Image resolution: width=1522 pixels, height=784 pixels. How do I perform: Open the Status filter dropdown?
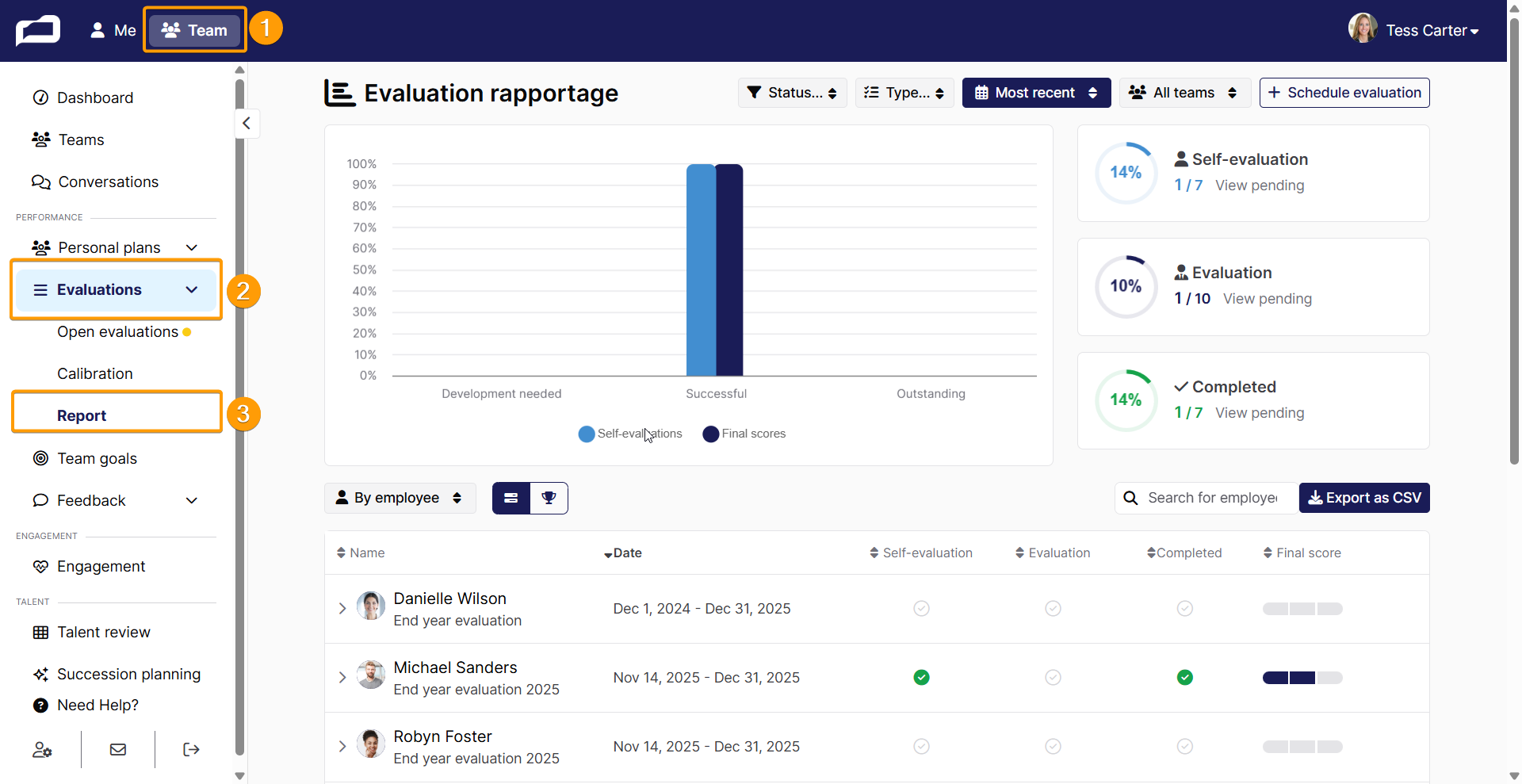[792, 93]
